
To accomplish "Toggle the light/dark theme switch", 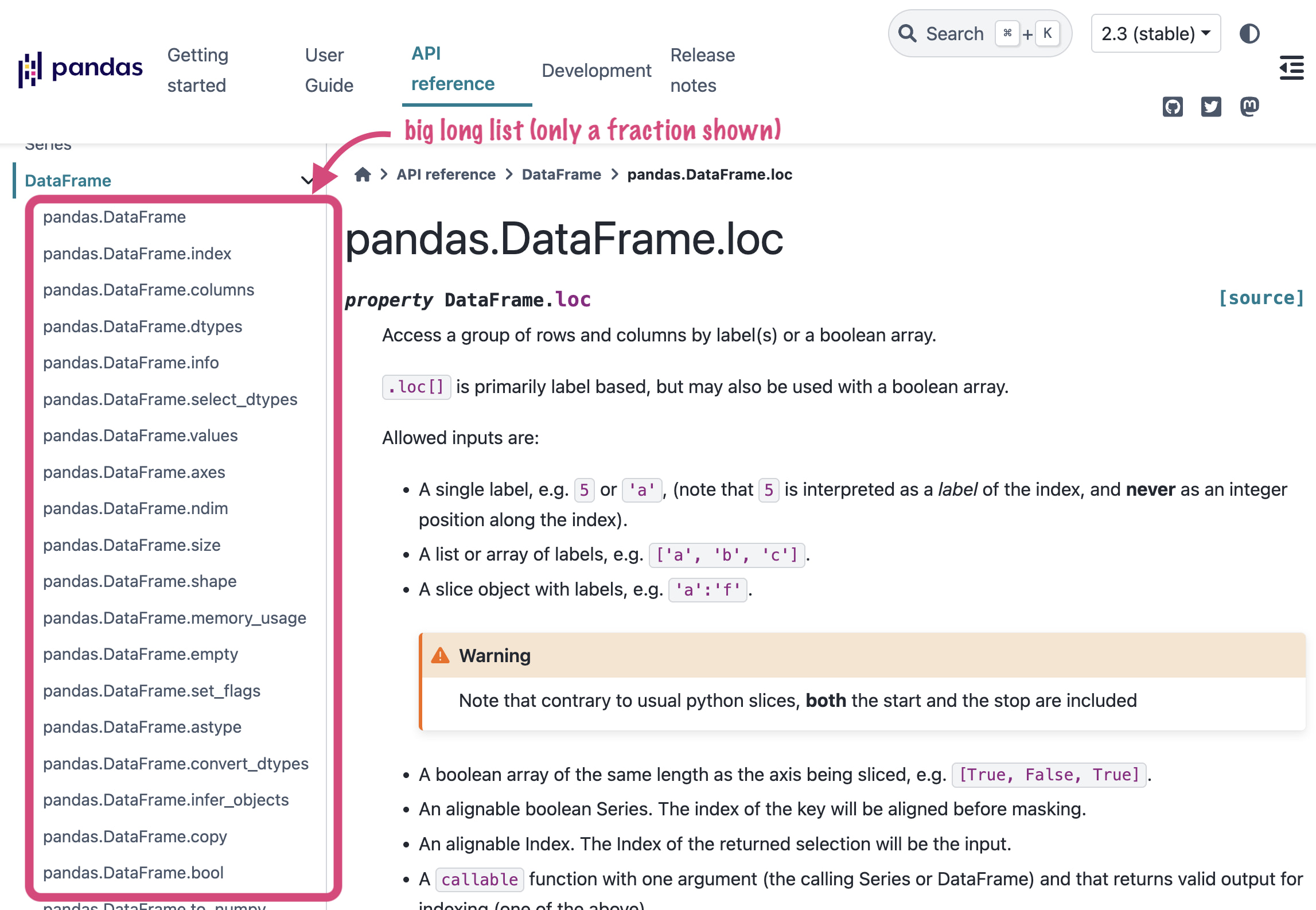I will [x=1249, y=33].
